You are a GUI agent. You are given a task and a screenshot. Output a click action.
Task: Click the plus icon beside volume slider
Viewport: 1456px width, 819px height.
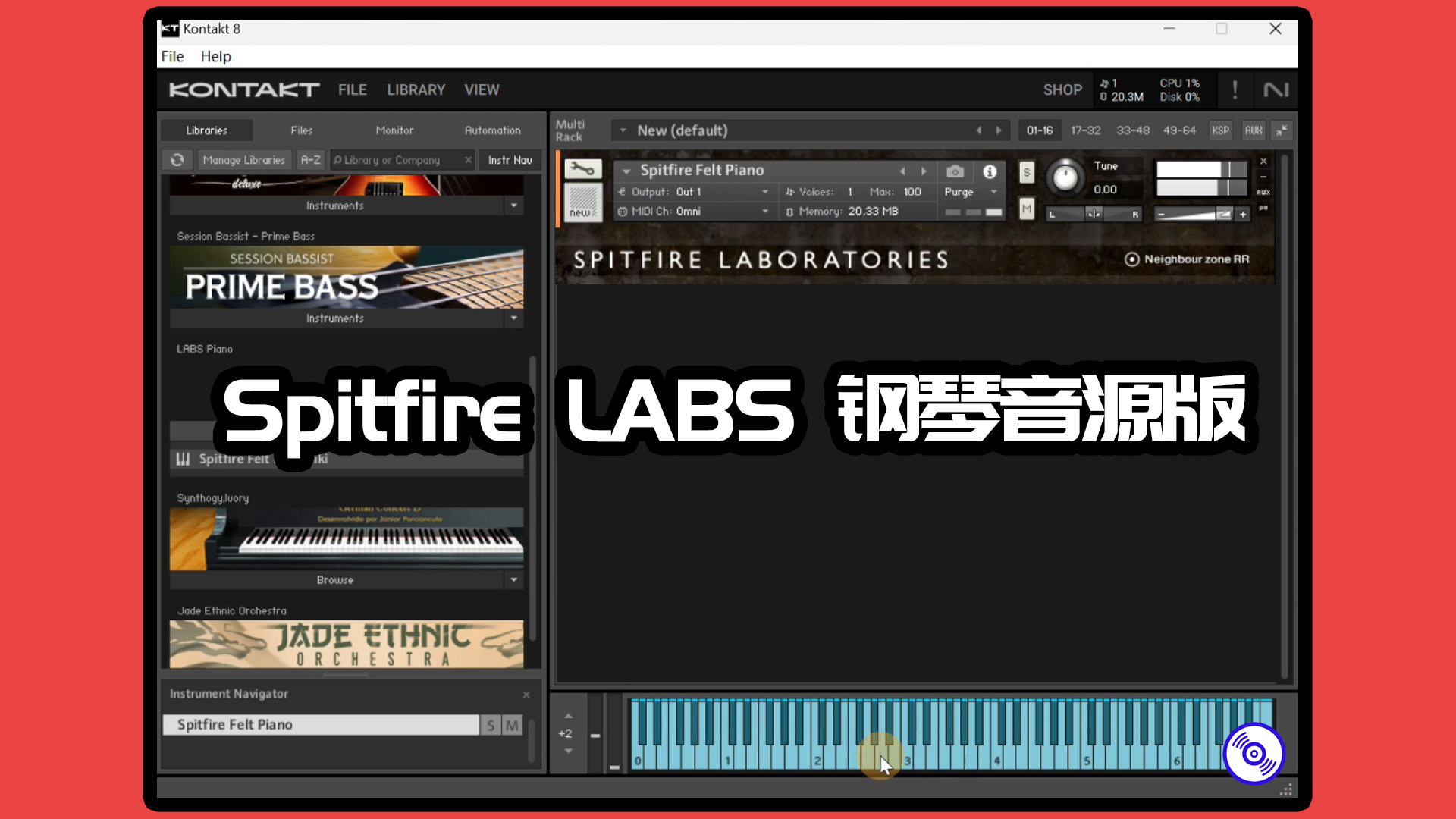tap(1243, 215)
